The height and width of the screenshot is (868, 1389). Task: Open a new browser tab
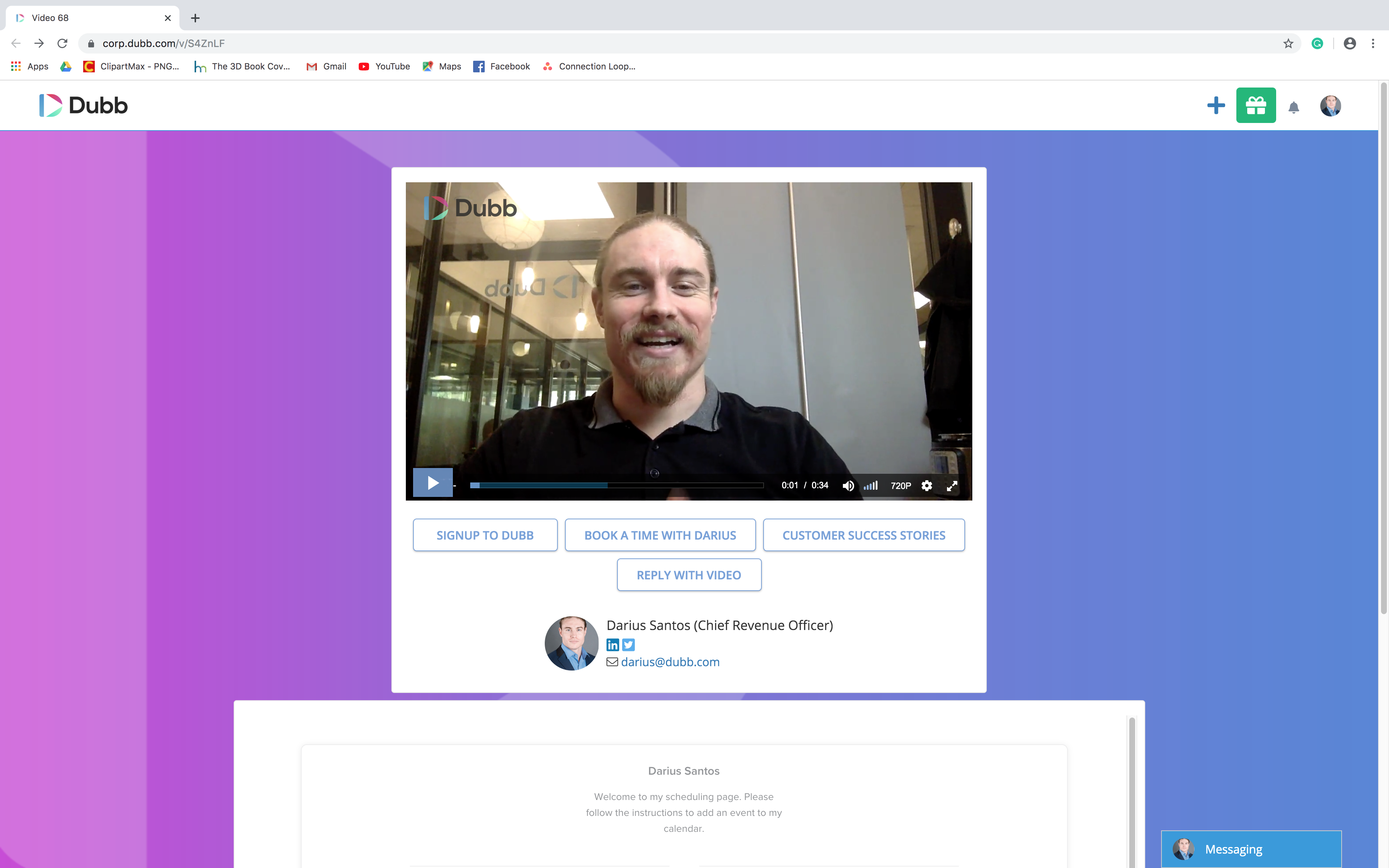(x=195, y=18)
